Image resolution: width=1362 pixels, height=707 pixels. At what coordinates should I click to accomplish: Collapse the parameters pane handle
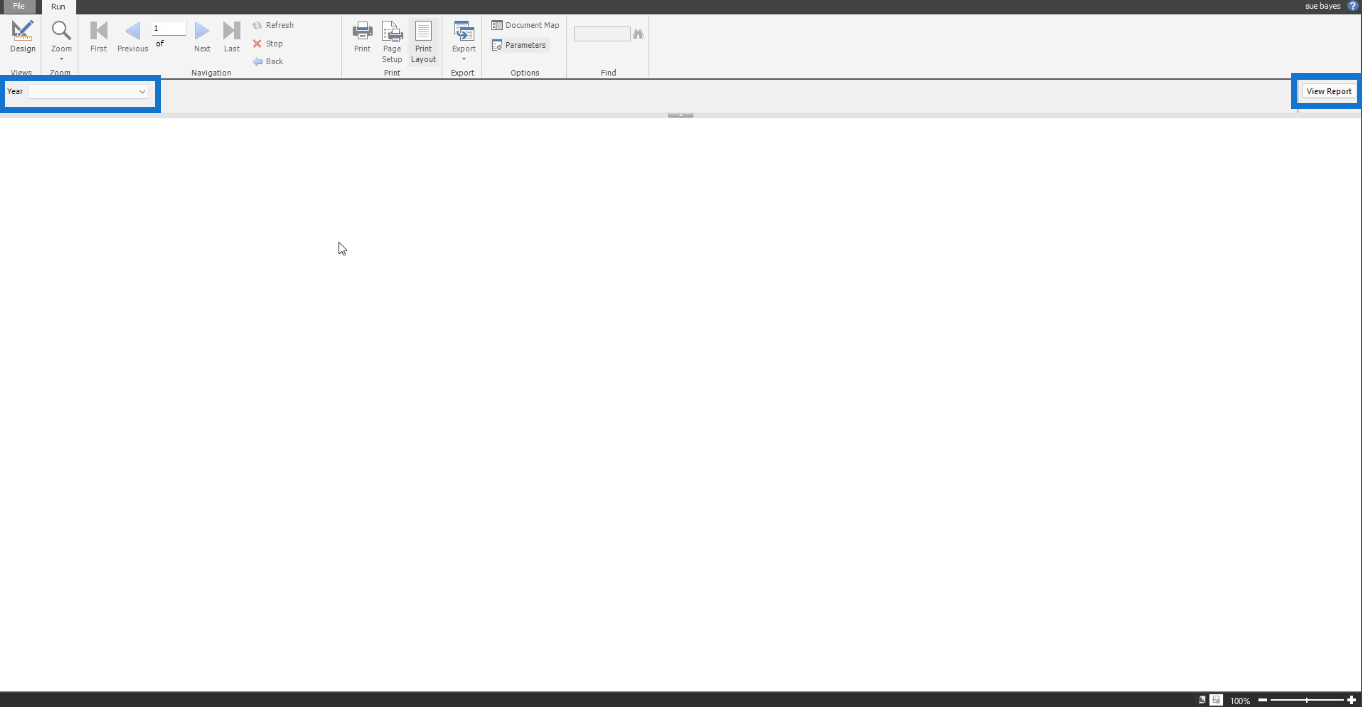tap(680, 115)
